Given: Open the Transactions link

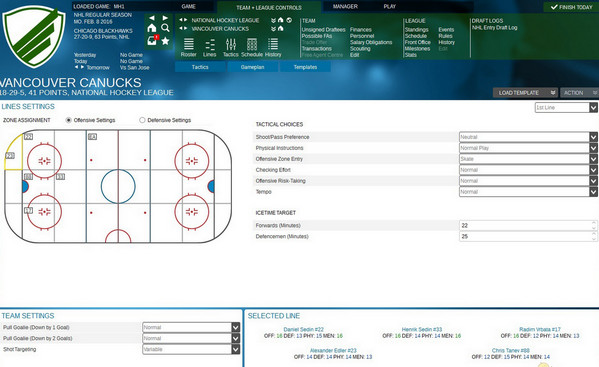Looking at the screenshot, I should click(317, 49).
